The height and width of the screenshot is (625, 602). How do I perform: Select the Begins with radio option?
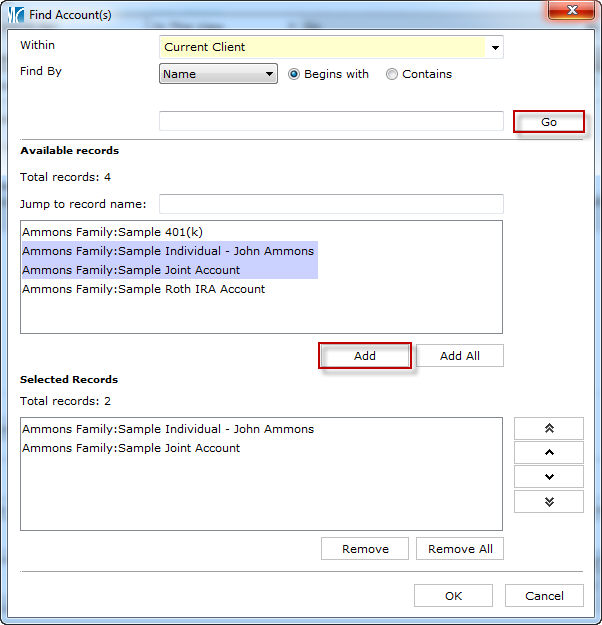point(295,74)
